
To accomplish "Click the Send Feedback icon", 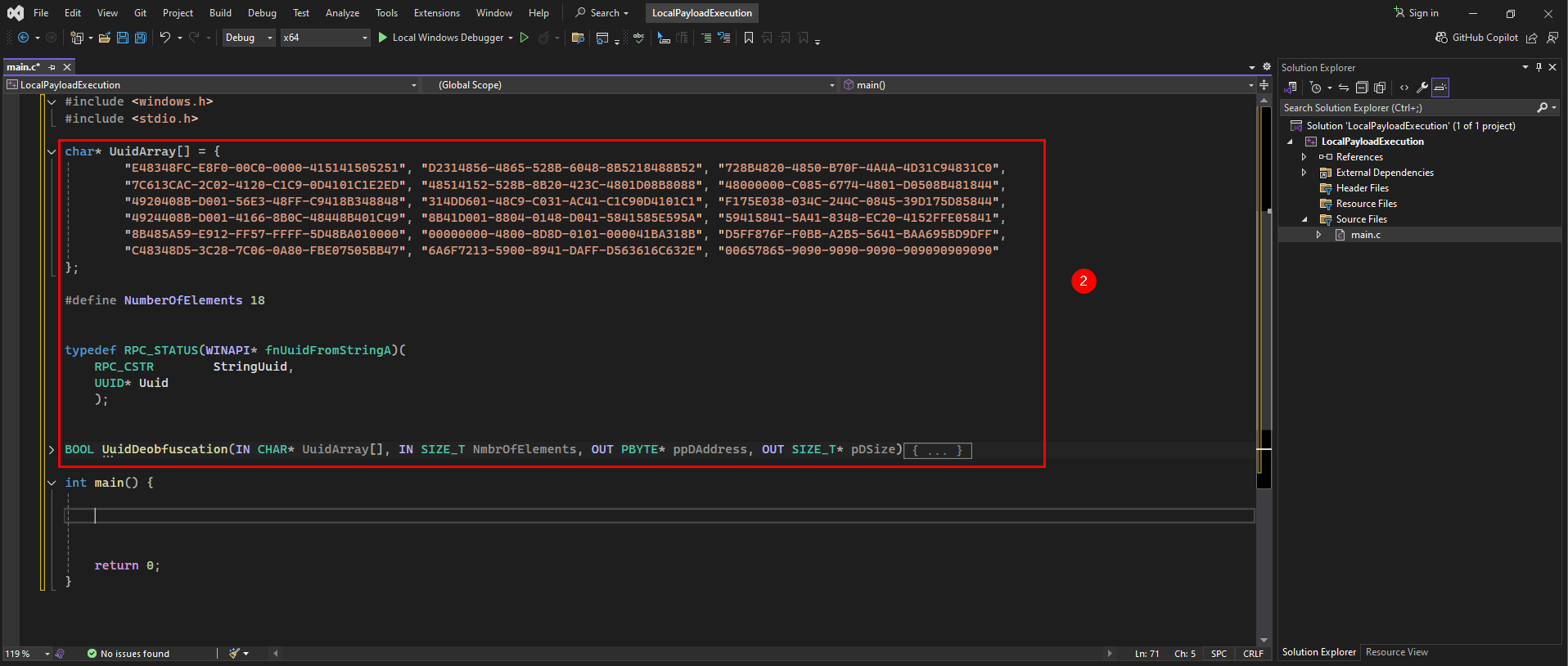I will coord(1552,38).
